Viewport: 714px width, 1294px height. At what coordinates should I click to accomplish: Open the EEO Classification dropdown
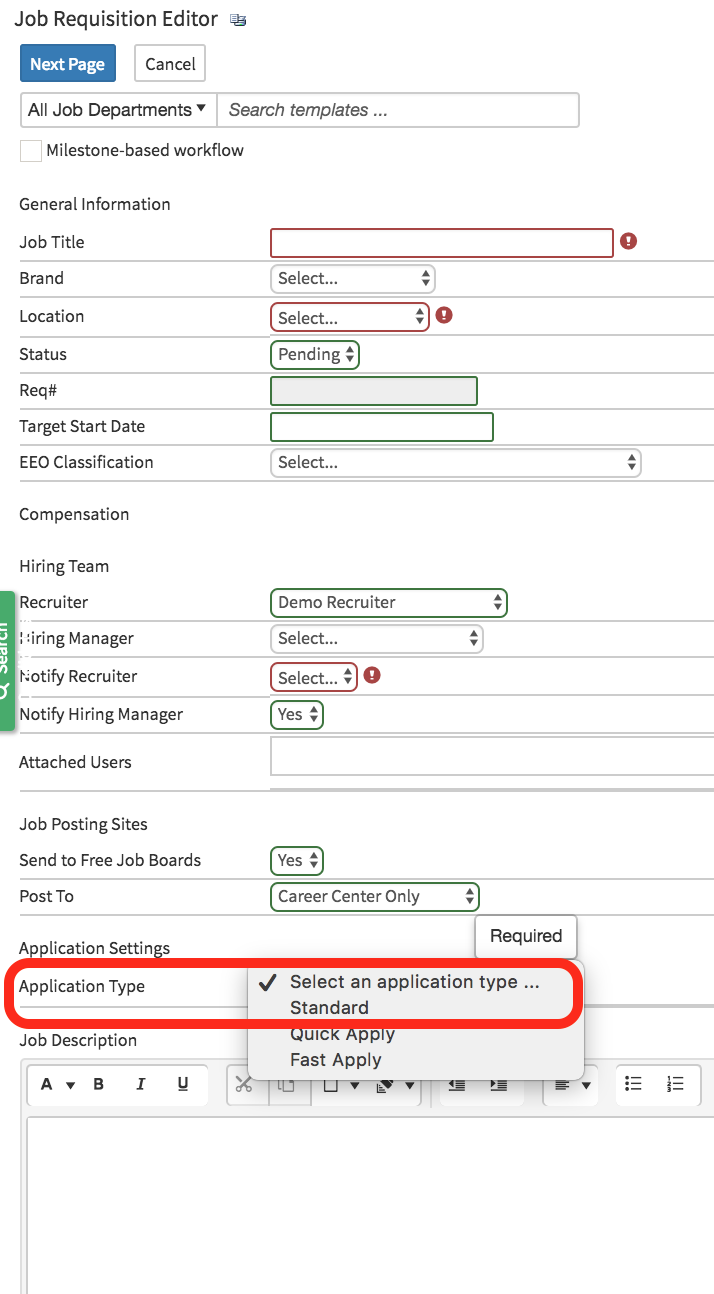click(x=455, y=462)
